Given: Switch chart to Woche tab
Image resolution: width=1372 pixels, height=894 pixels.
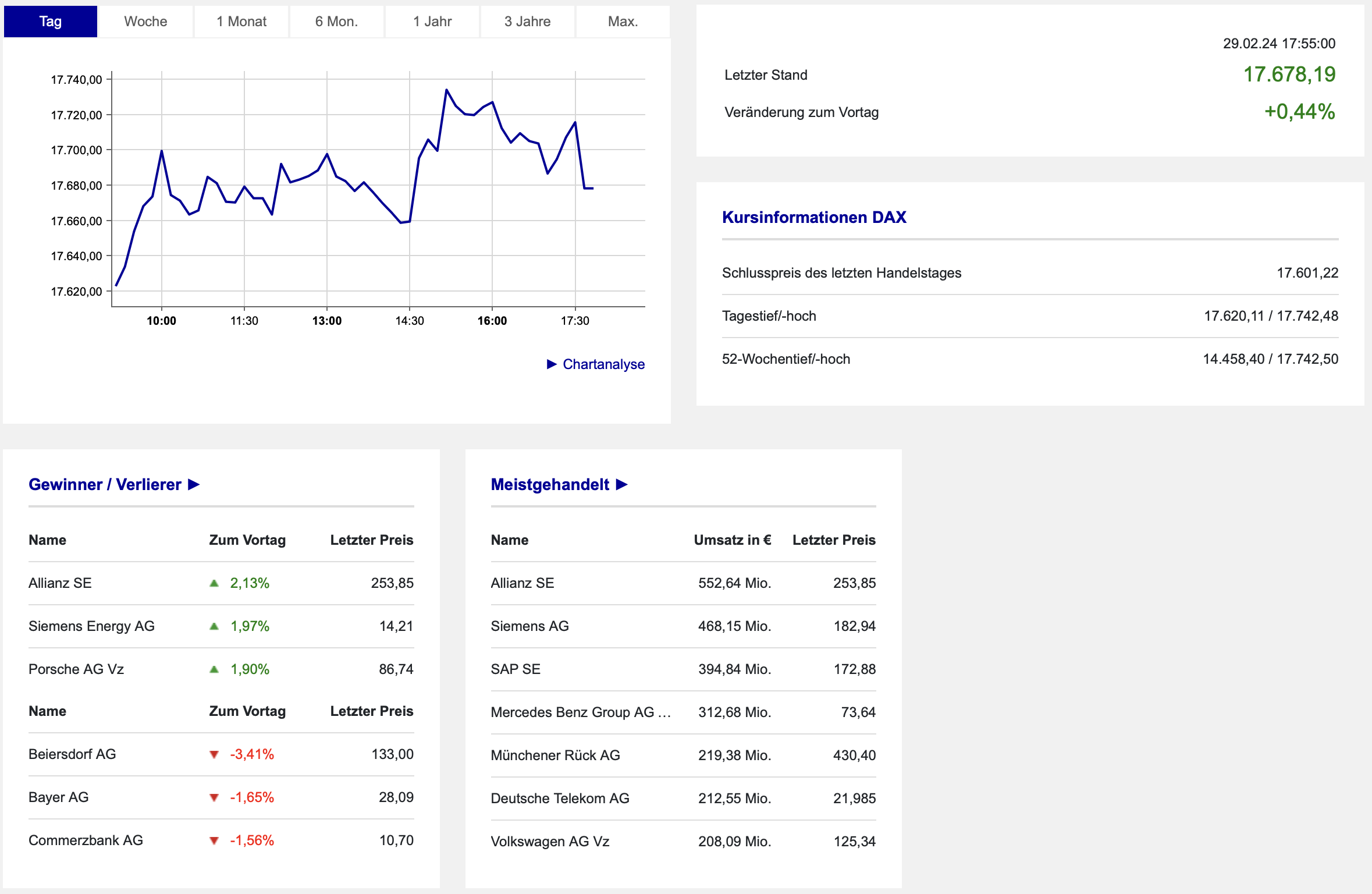Looking at the screenshot, I should point(145,22).
